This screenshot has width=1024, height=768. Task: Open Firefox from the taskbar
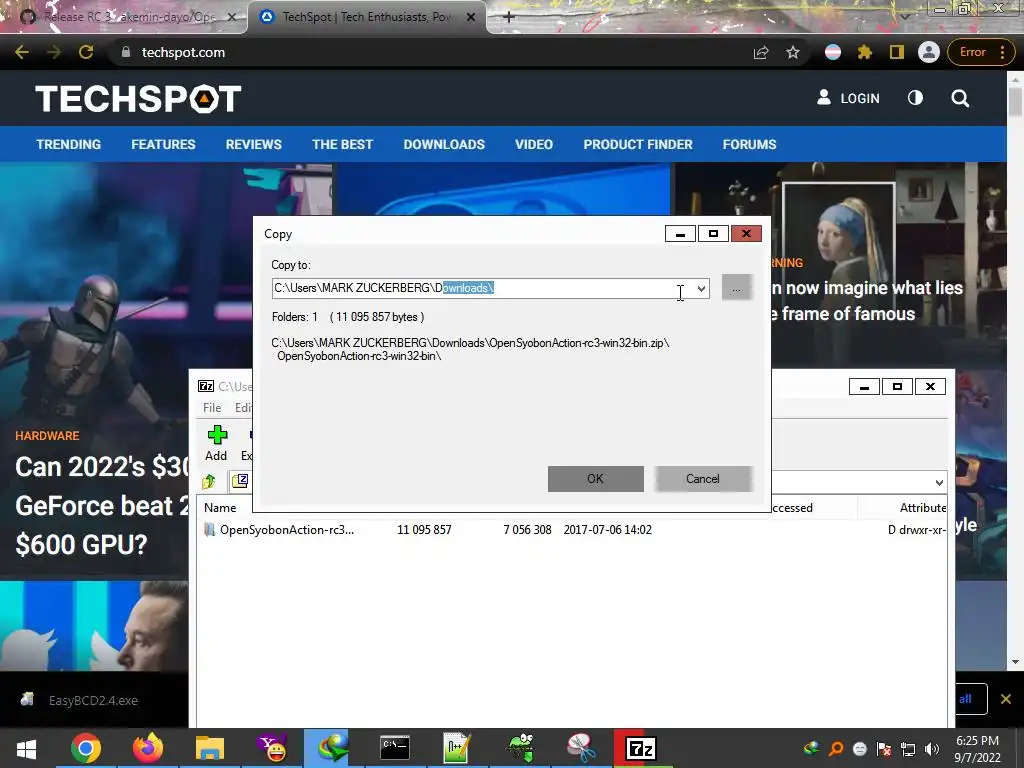point(148,748)
